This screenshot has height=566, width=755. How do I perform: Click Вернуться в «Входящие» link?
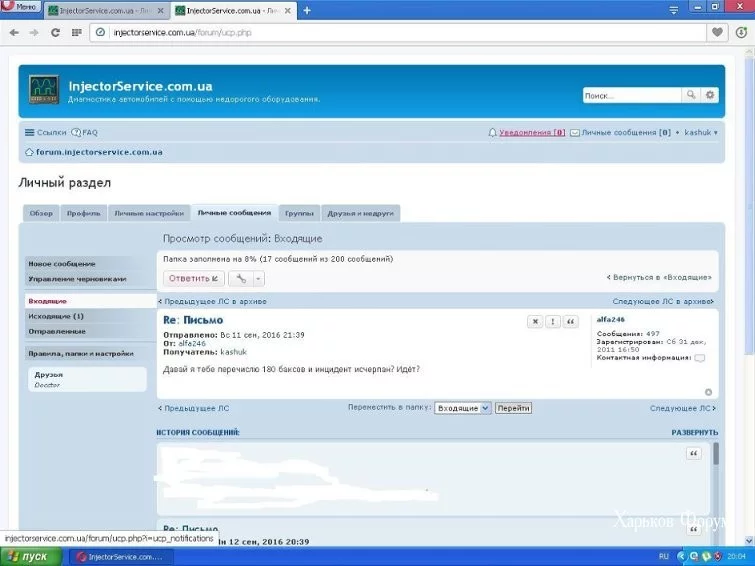pos(659,277)
